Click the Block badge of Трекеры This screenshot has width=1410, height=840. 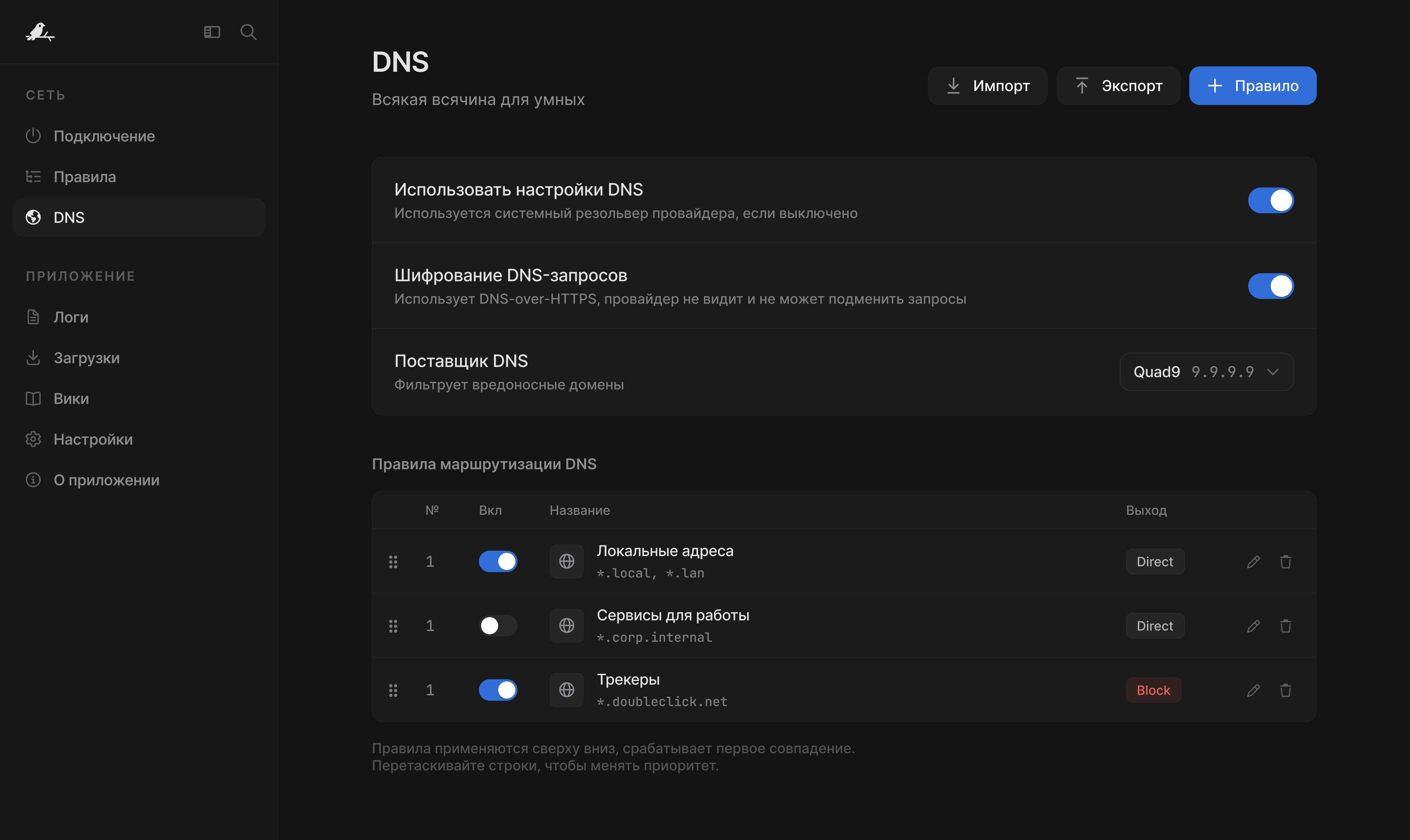[x=1153, y=690]
